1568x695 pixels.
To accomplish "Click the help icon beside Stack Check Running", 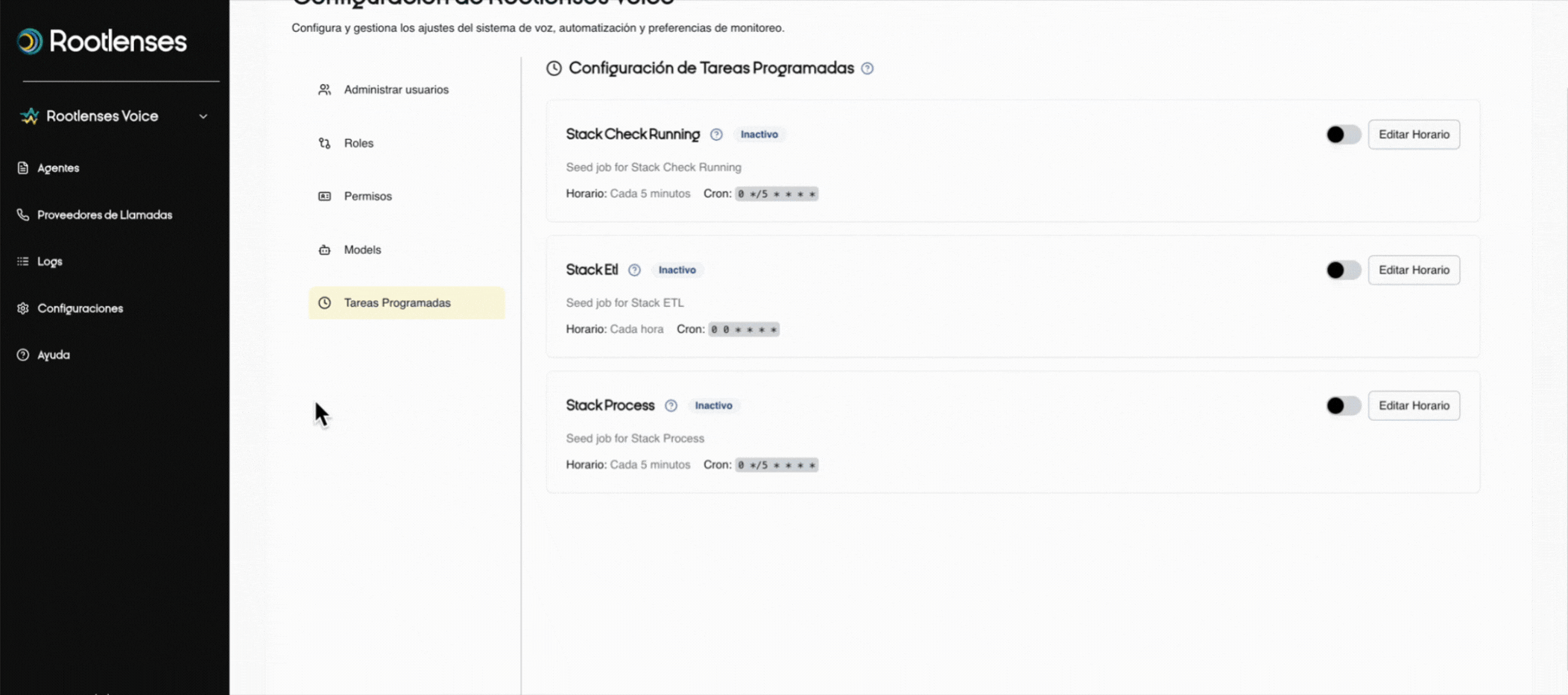I will 716,135.
